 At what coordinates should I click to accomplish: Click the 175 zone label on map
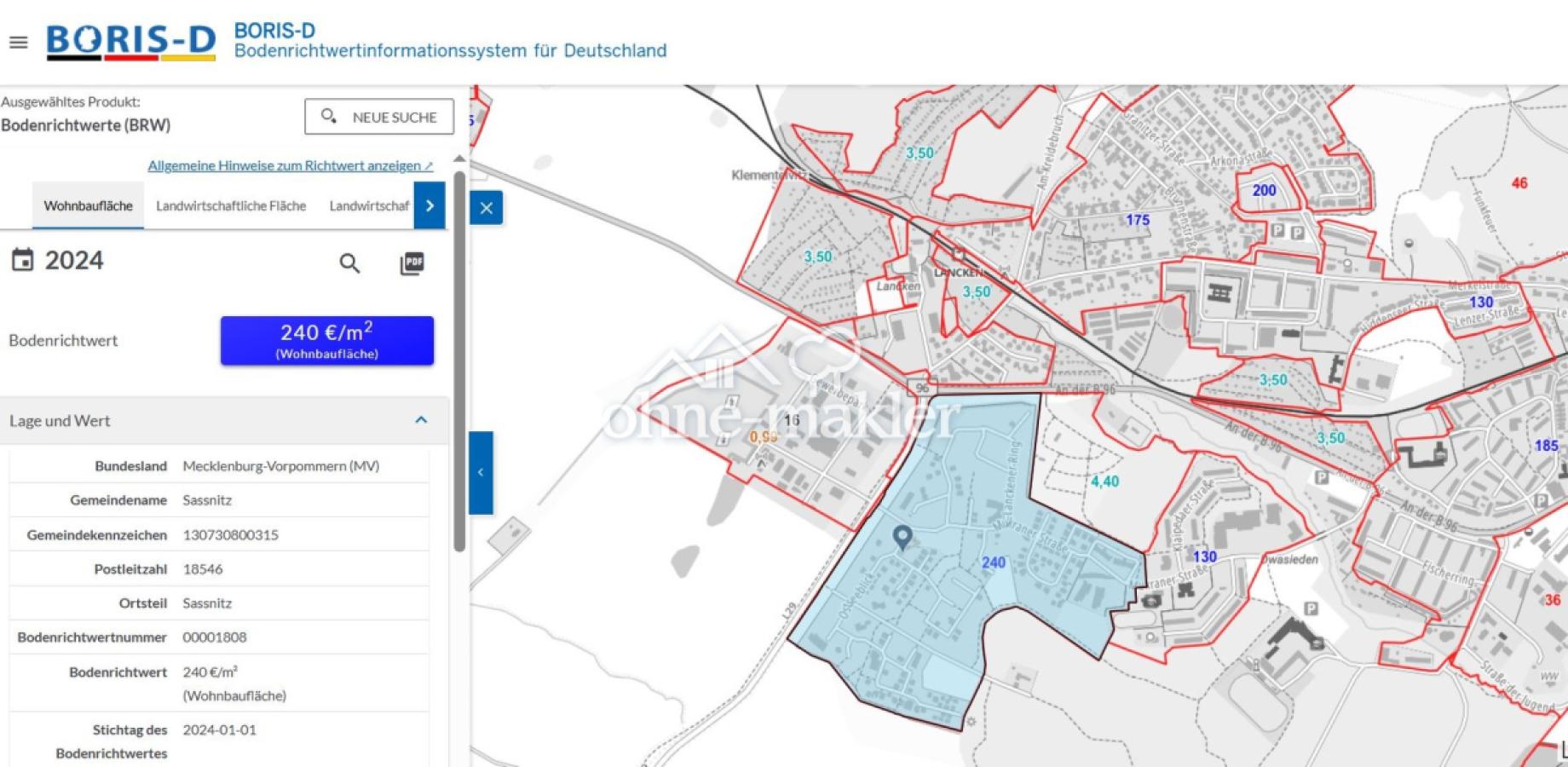point(1138,220)
